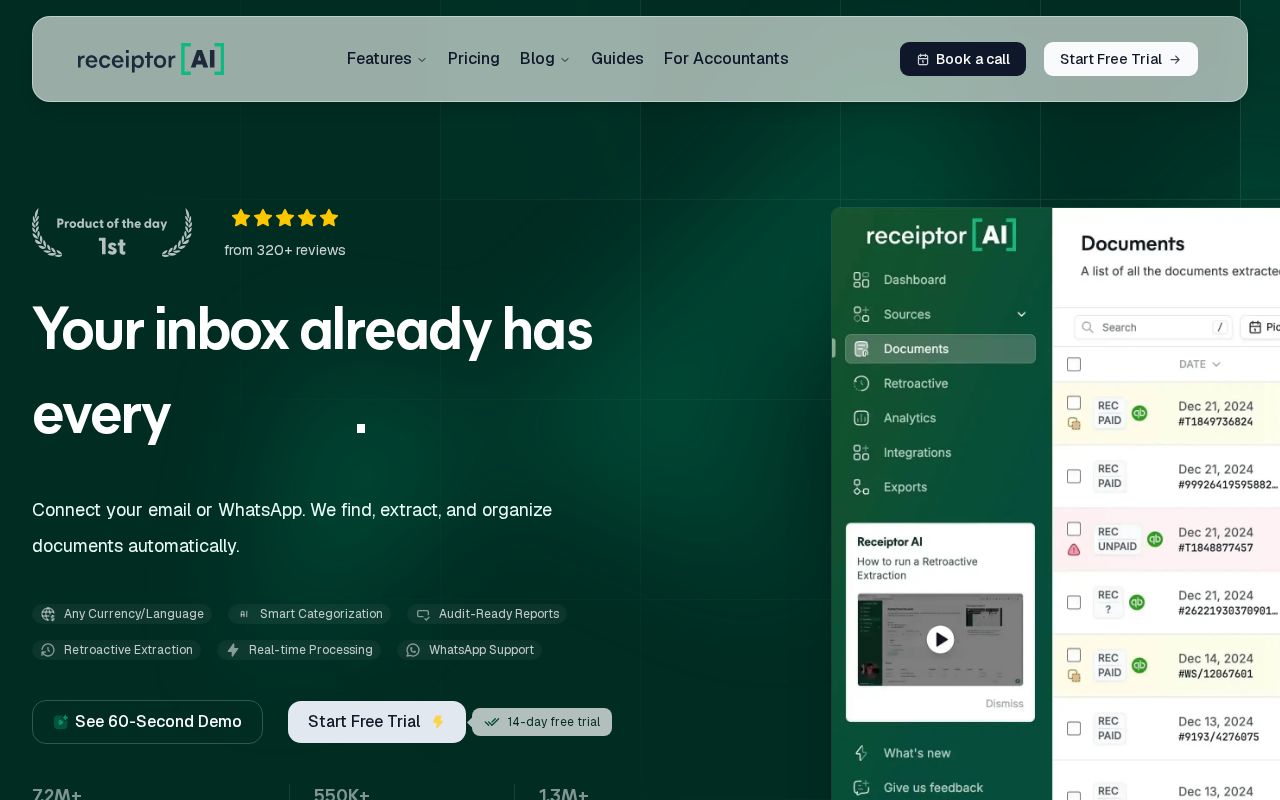Click the Book a call button
Screen dimensions: 1280x800
click(963, 59)
